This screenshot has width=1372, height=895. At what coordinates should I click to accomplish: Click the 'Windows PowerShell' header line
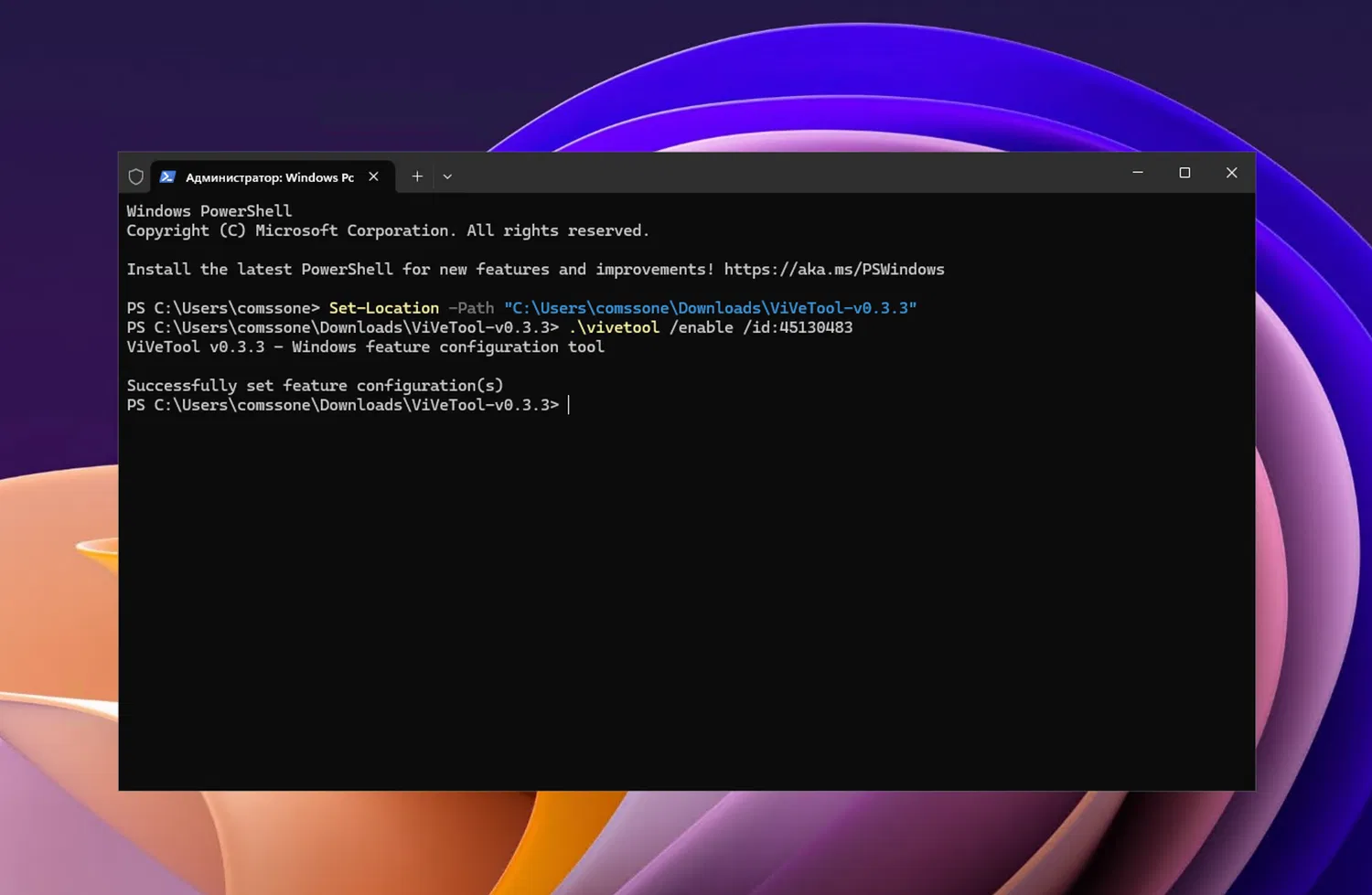pos(209,211)
